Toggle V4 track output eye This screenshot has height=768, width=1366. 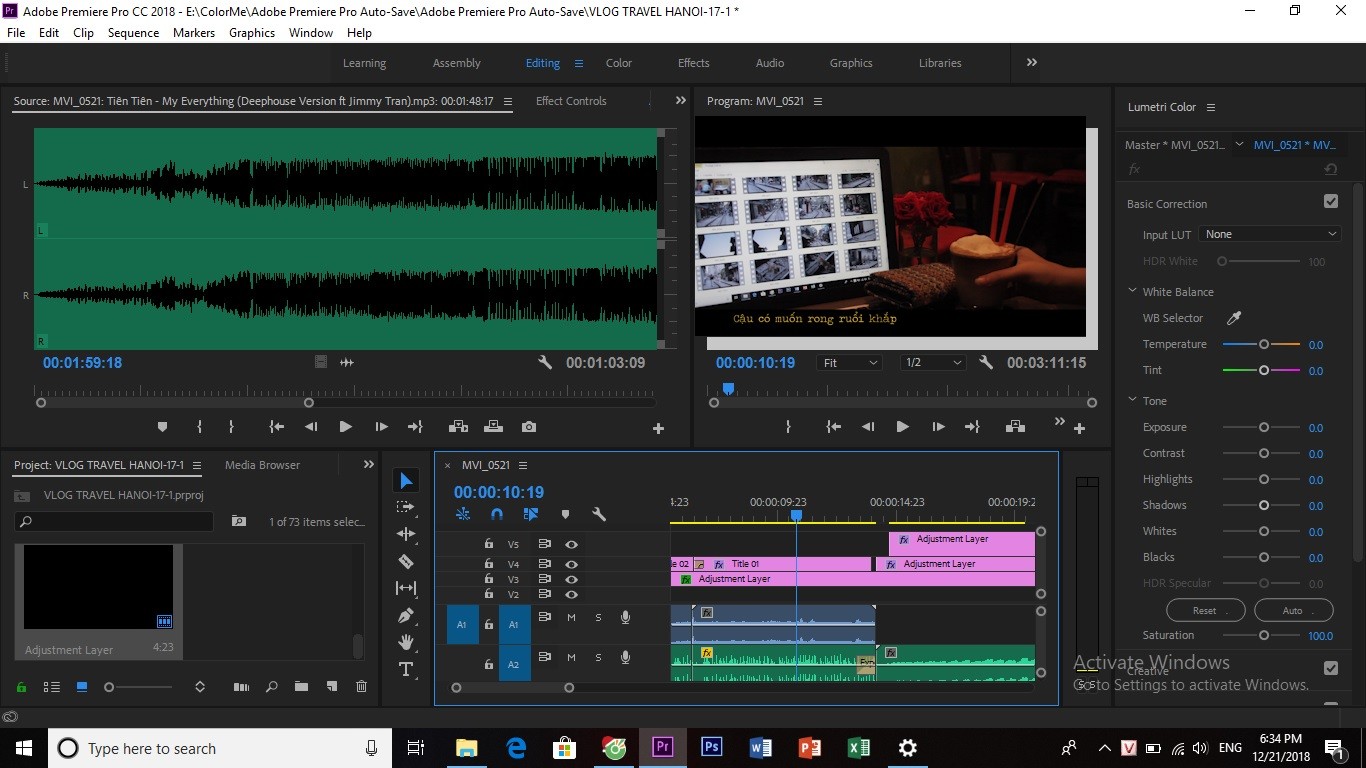point(571,564)
